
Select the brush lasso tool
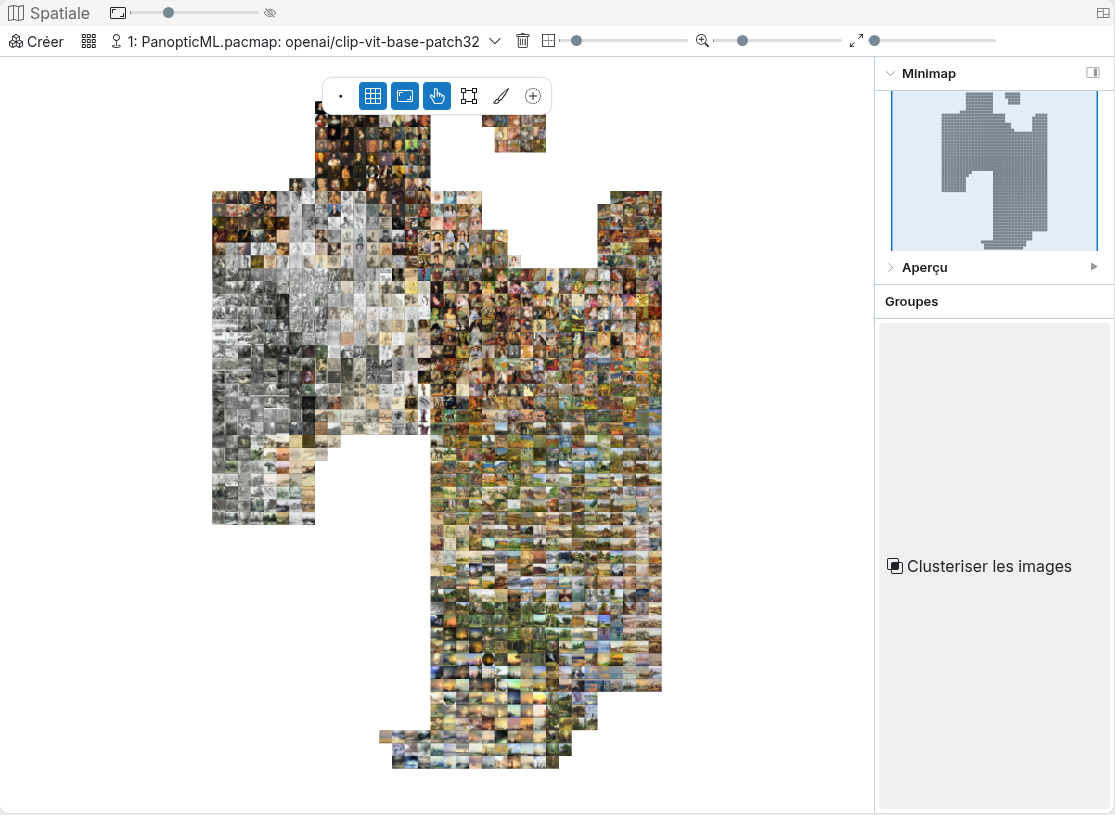(x=501, y=96)
